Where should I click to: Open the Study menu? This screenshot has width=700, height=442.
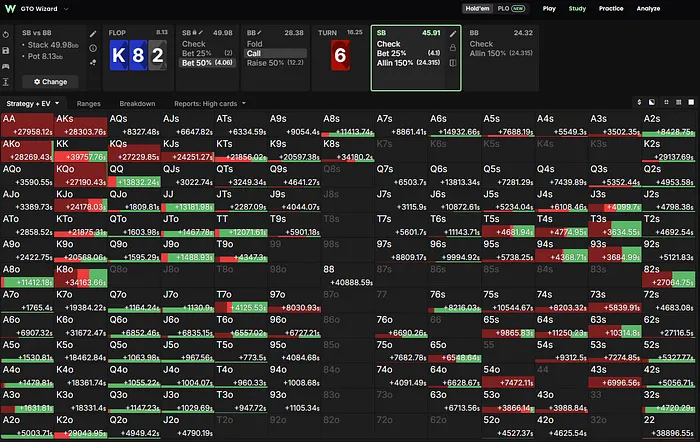[x=577, y=8]
